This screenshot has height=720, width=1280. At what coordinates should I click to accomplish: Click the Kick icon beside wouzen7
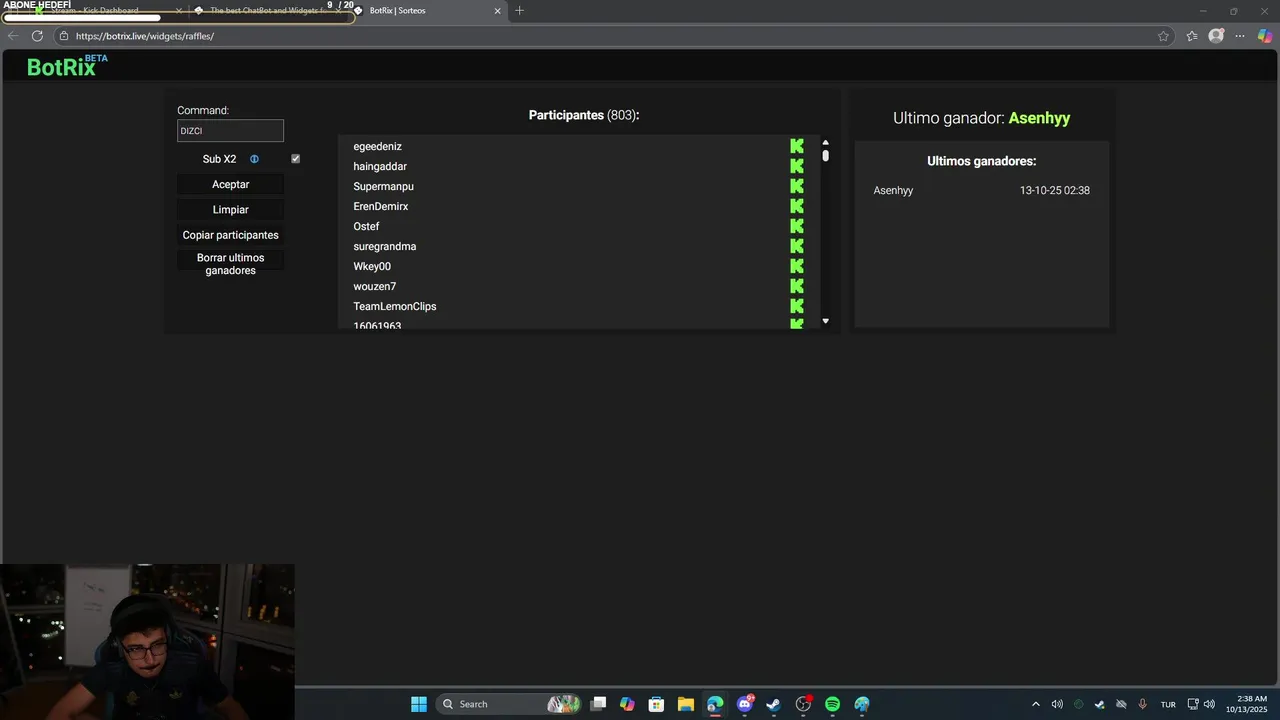tap(797, 286)
